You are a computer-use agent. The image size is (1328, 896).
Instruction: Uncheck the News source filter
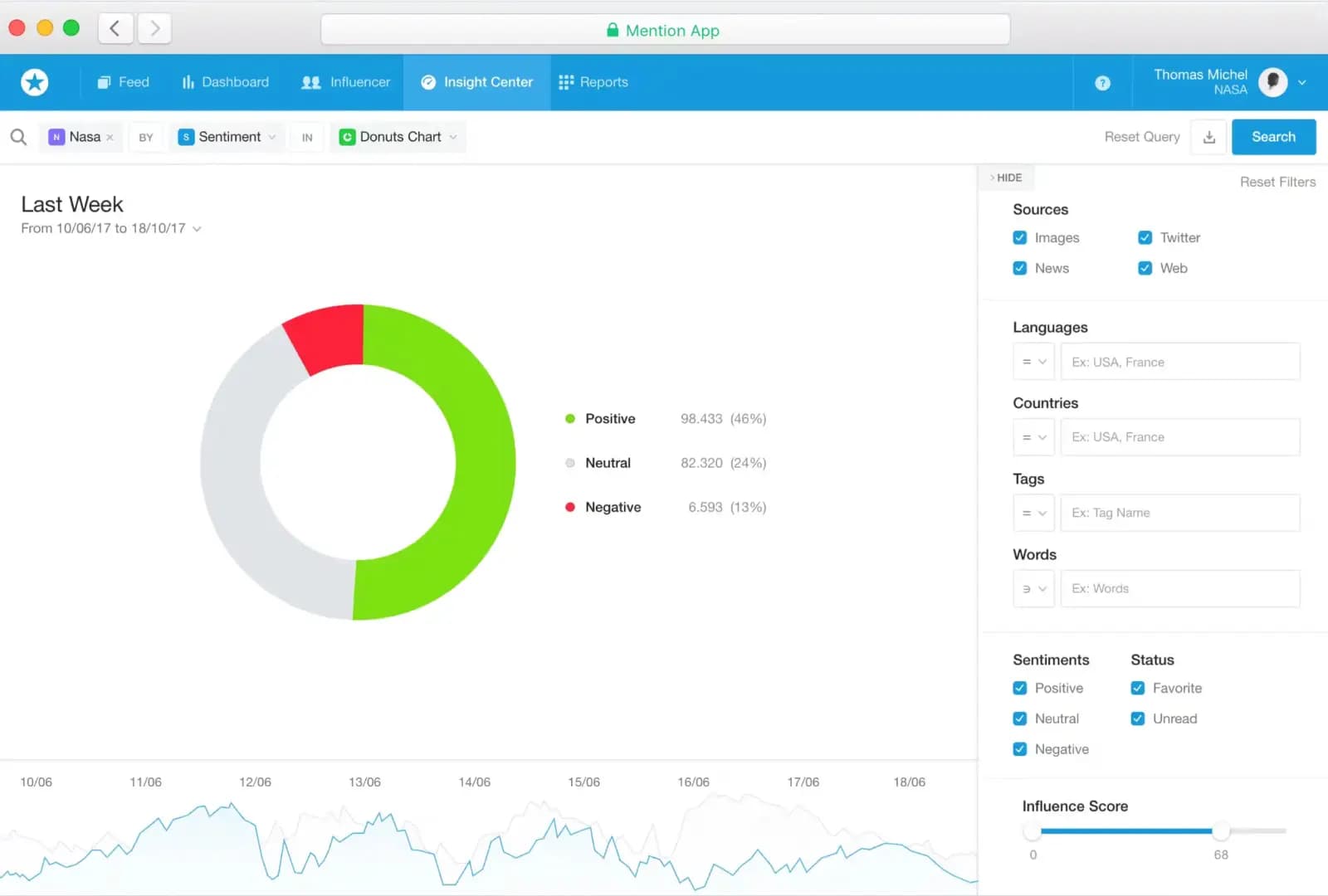[x=1019, y=268]
